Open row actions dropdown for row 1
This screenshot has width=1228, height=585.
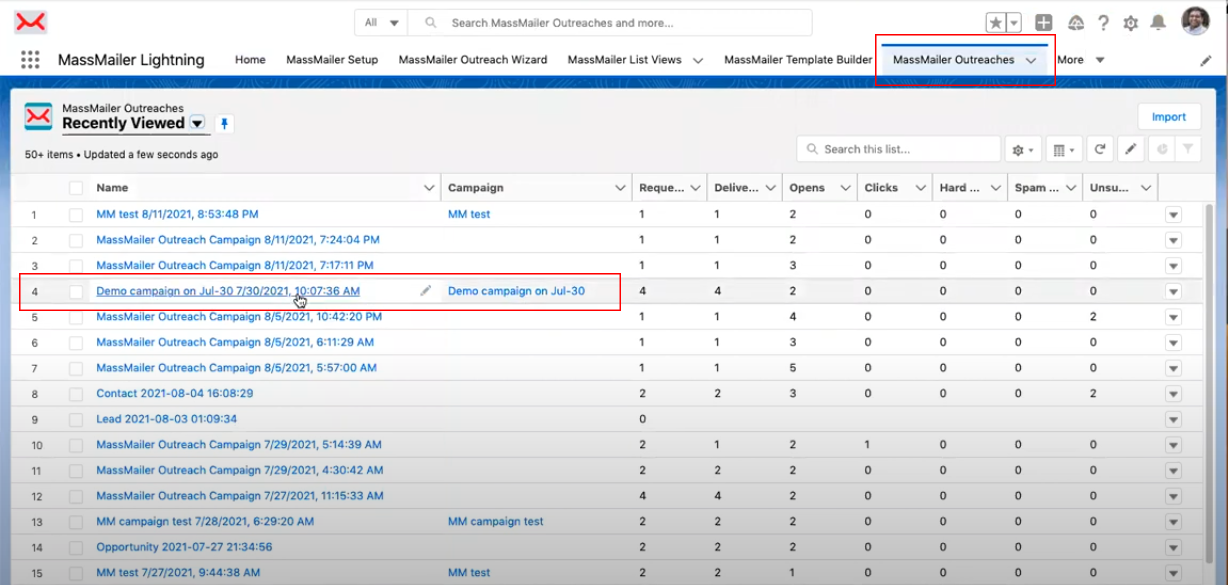[1173, 215]
